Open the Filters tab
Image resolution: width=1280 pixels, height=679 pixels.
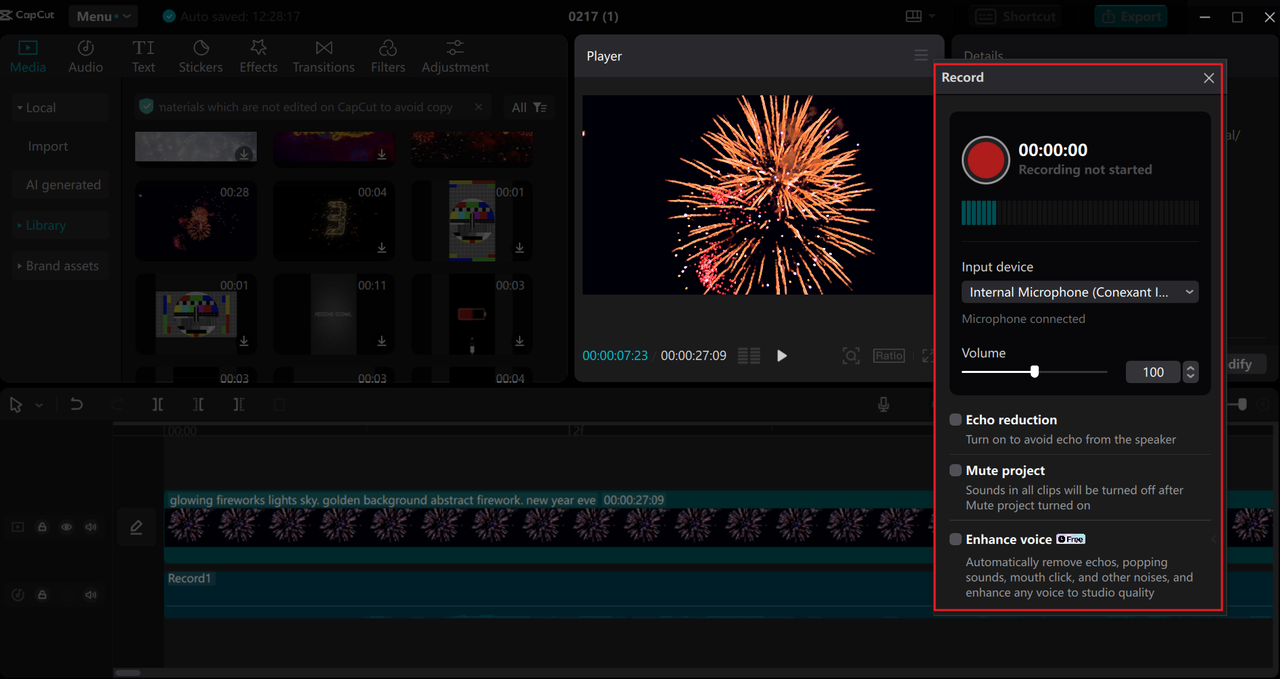pyautogui.click(x=388, y=57)
